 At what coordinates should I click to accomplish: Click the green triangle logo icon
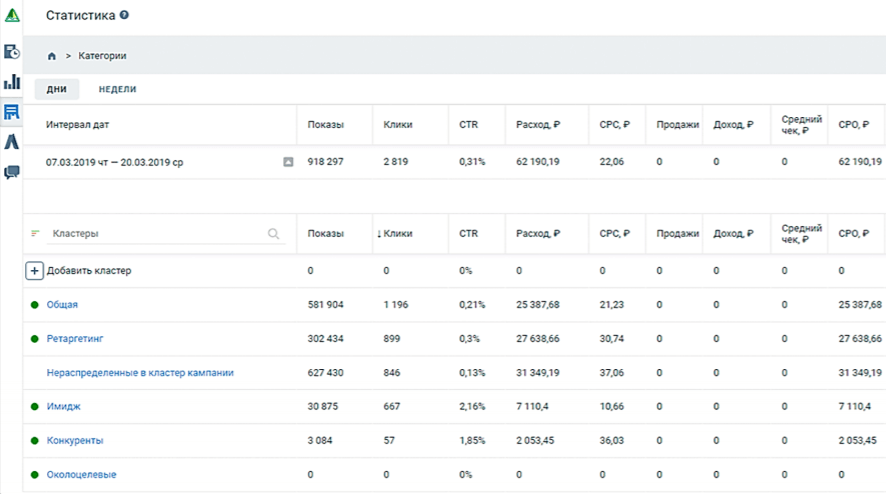point(12,16)
